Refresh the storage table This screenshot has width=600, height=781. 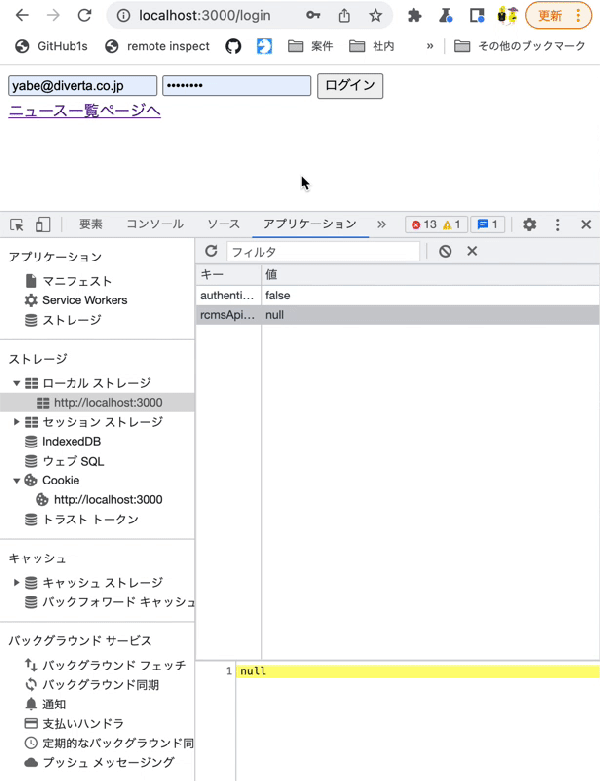tap(211, 251)
